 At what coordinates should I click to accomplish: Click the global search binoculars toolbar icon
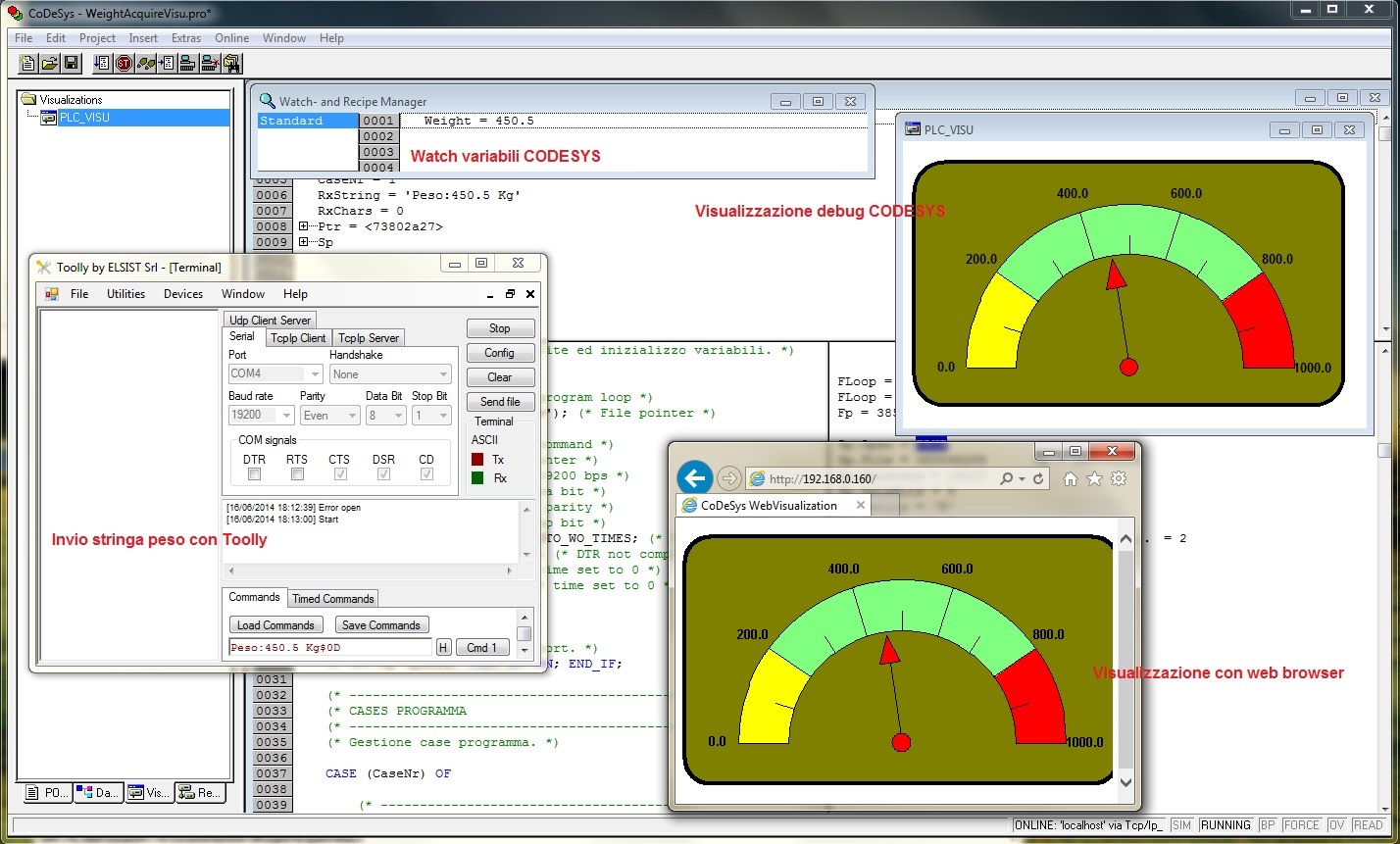231,64
